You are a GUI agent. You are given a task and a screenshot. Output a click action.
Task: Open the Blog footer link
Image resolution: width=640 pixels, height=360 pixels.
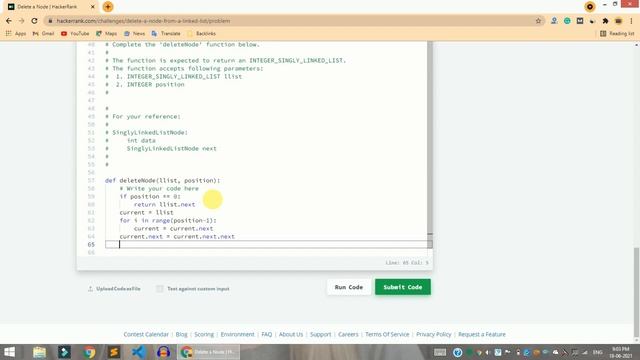pyautogui.click(x=182, y=334)
